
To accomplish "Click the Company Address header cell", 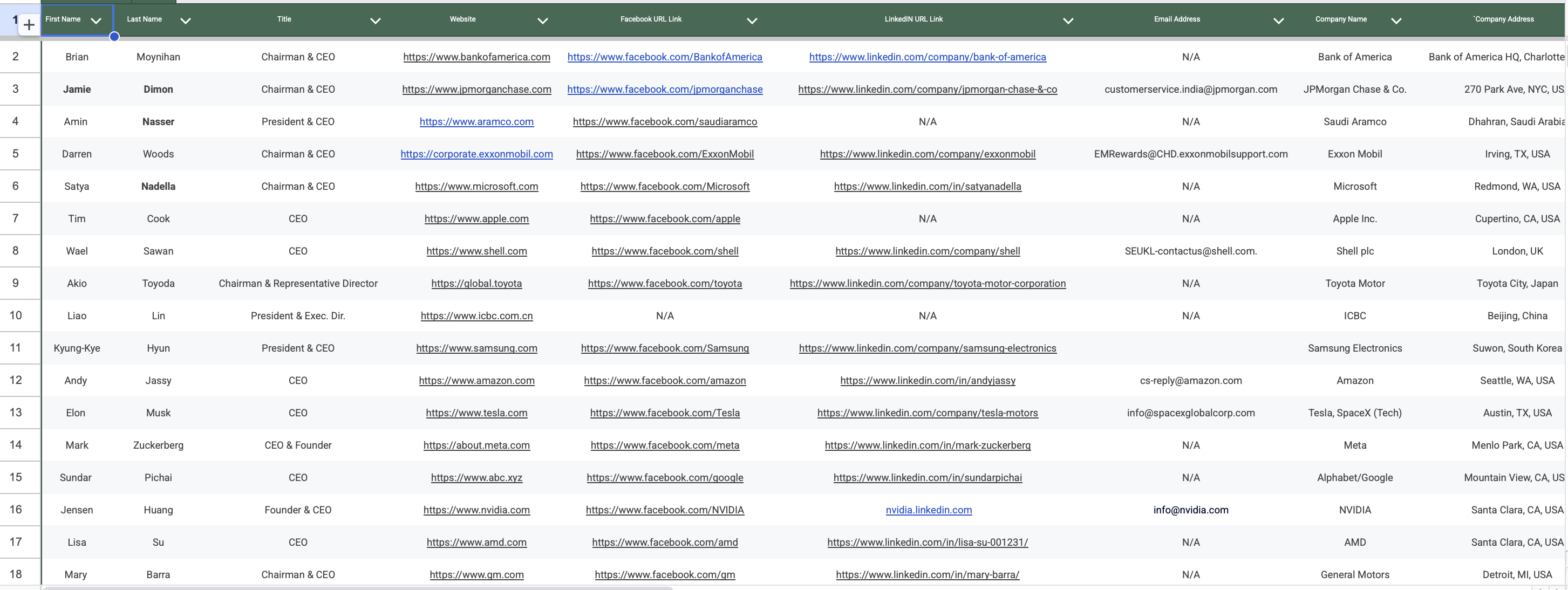I will pyautogui.click(x=1503, y=19).
